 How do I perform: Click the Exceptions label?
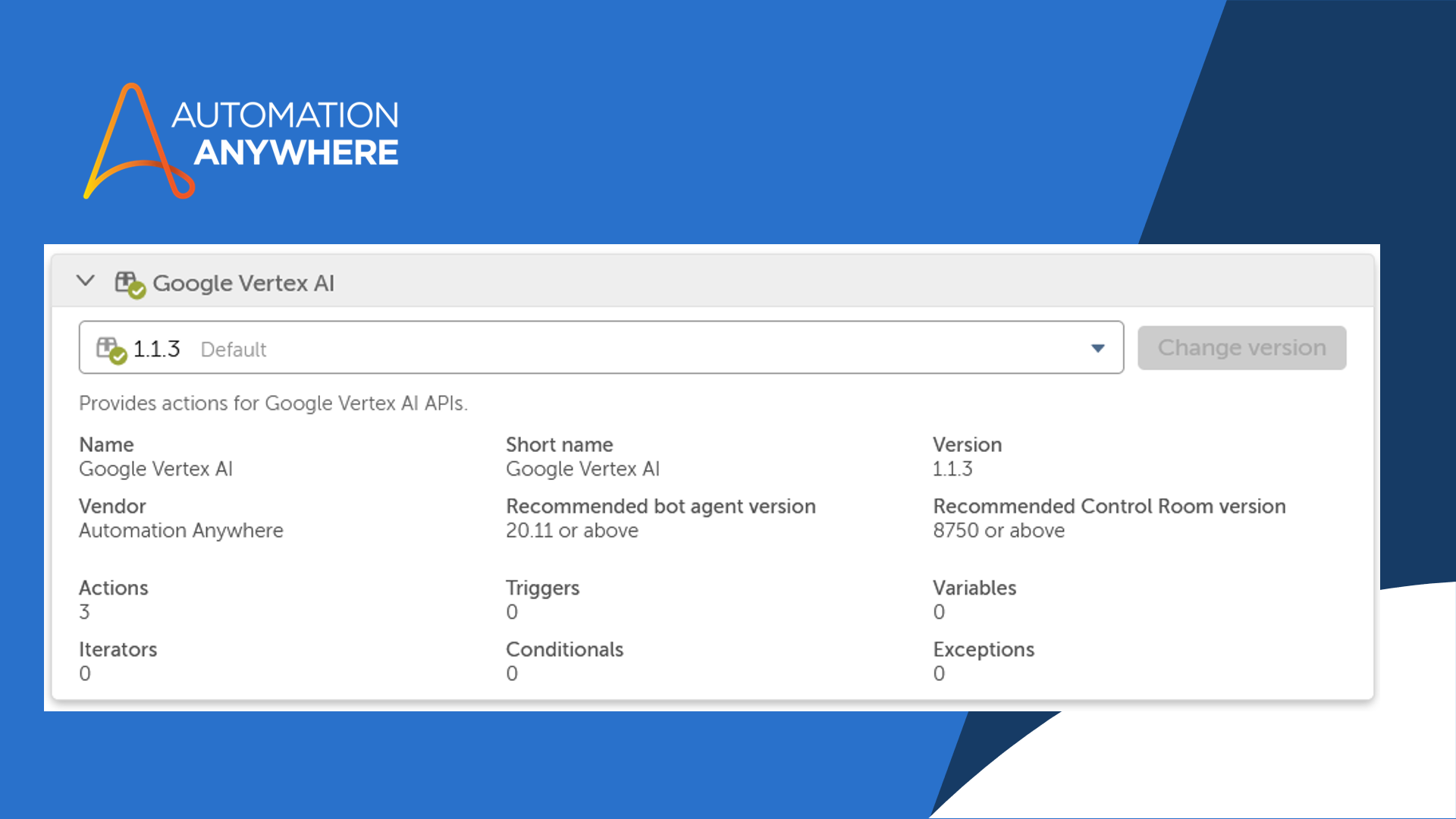[984, 650]
